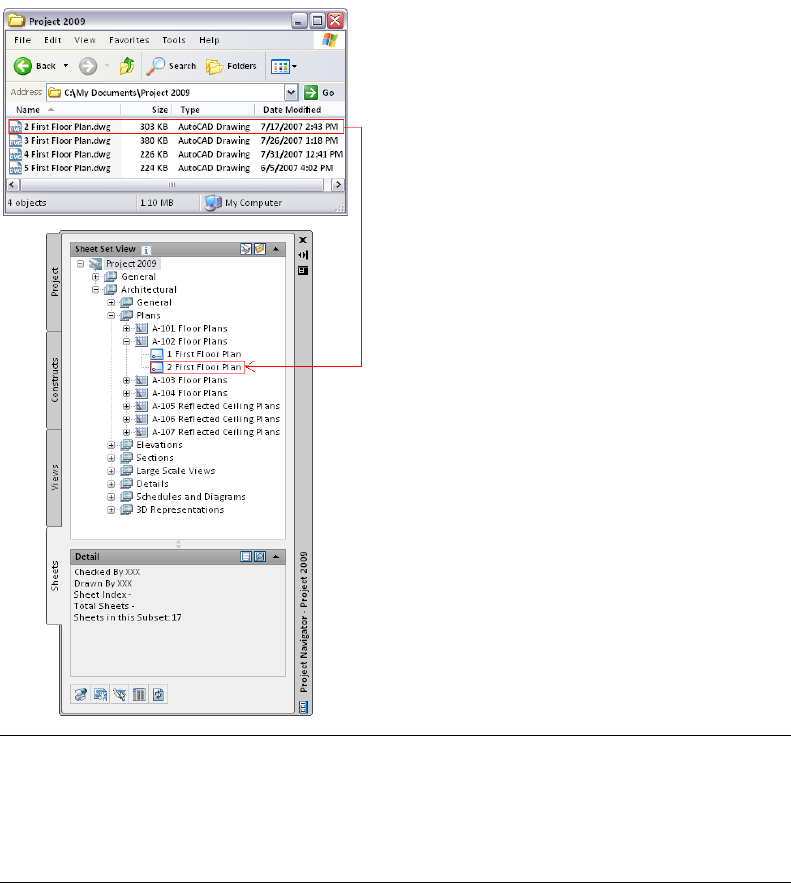Close the Project Navigator palette

303,240
